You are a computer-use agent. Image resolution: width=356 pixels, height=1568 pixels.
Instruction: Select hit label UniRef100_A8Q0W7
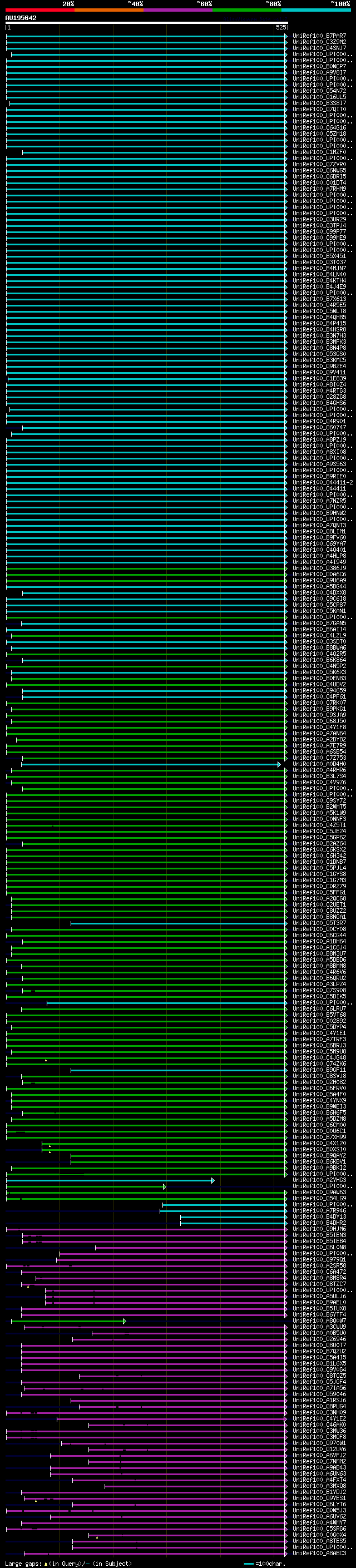coord(319,1321)
